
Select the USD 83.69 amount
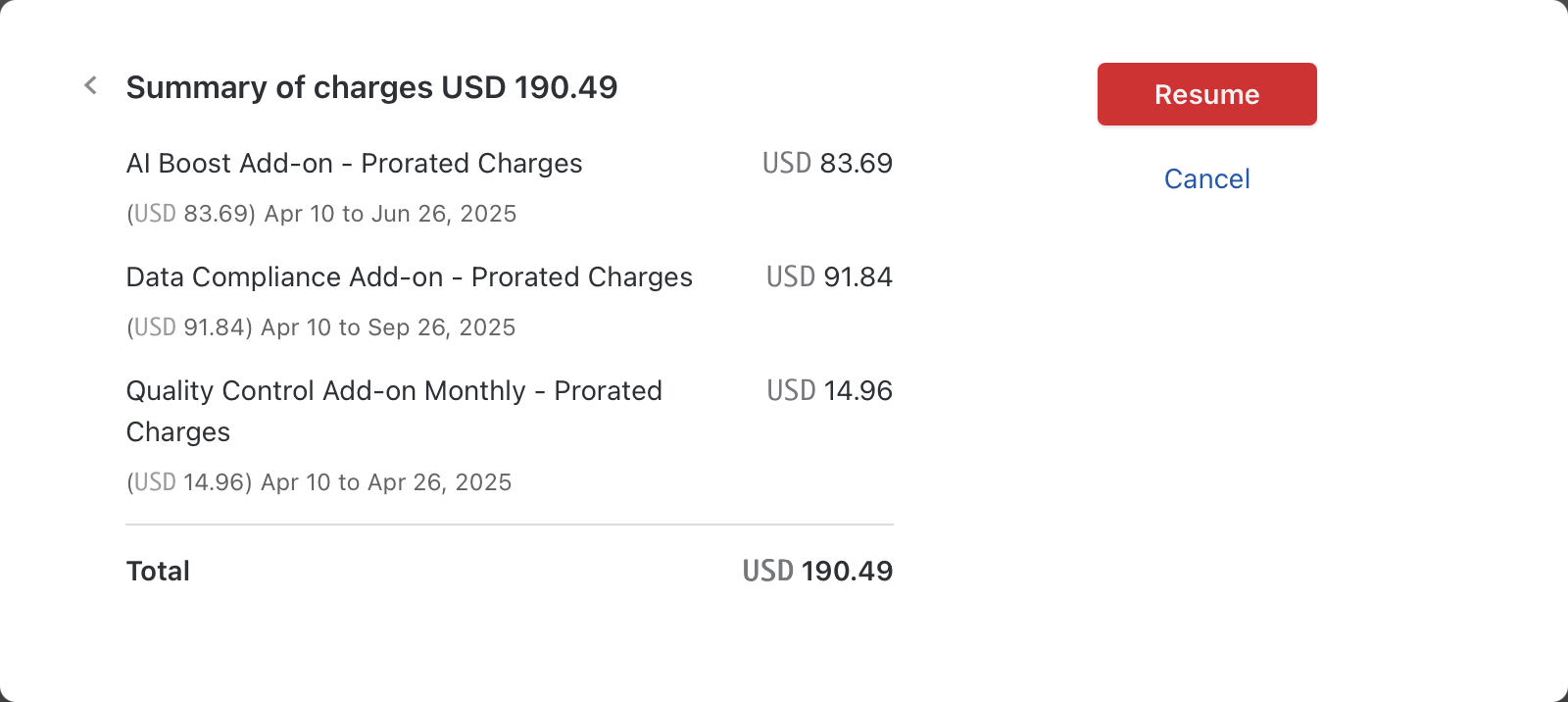click(828, 164)
